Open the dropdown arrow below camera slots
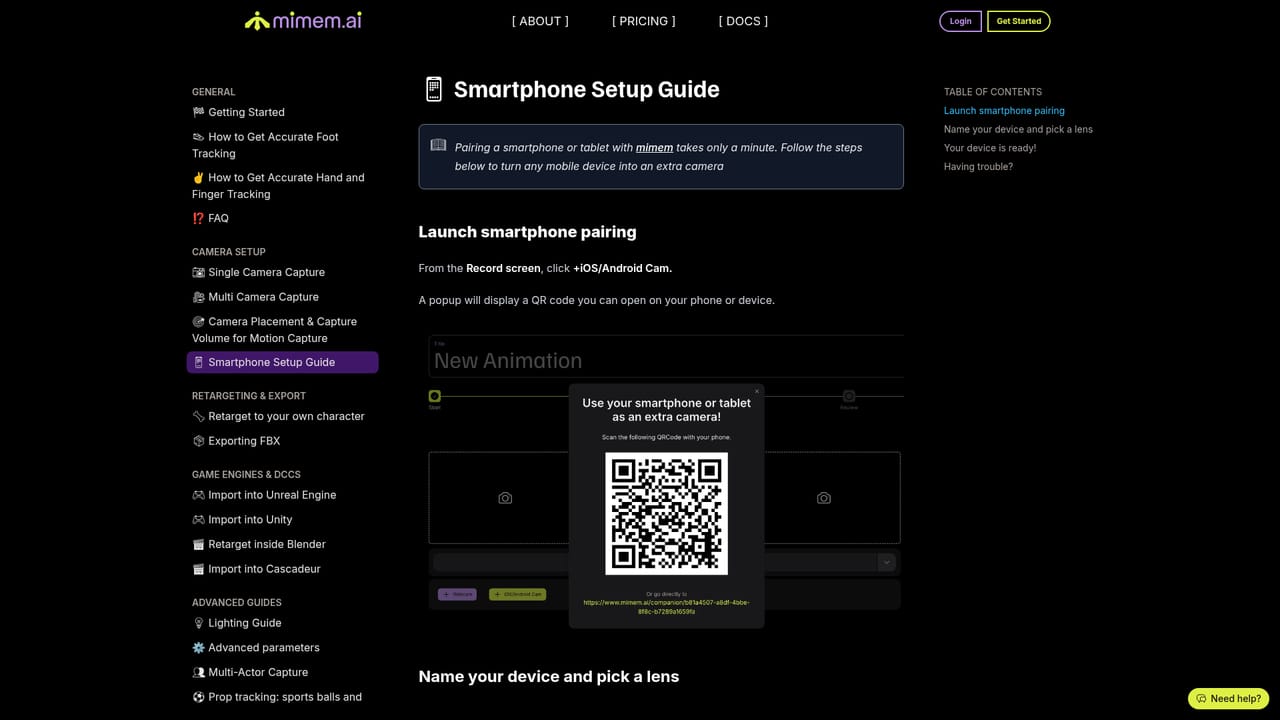The height and width of the screenshot is (720, 1280). pos(886,562)
